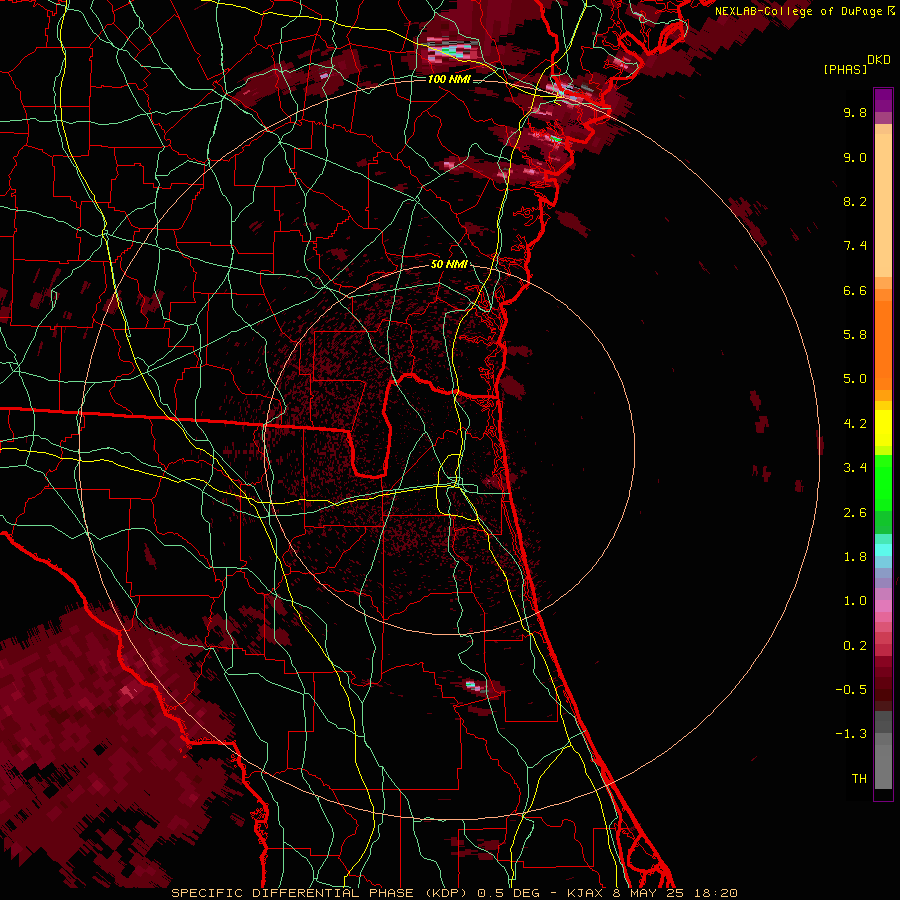Click the 100 NMI range ring label
This screenshot has height=900, width=900.
pyautogui.click(x=449, y=79)
